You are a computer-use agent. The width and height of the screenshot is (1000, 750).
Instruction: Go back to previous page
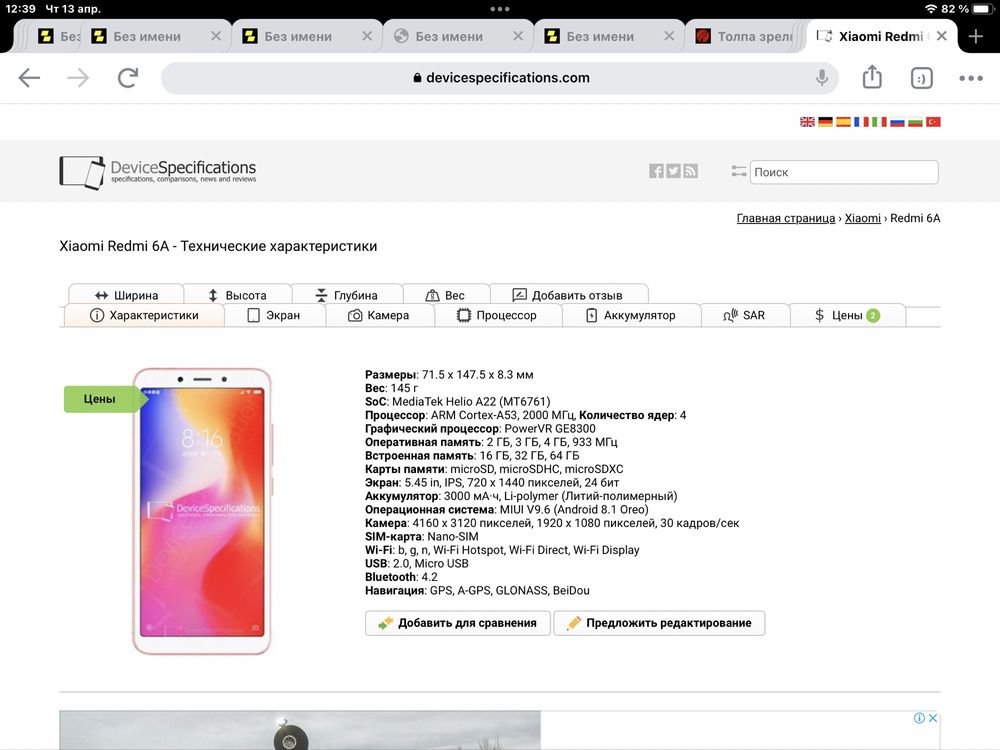29,78
